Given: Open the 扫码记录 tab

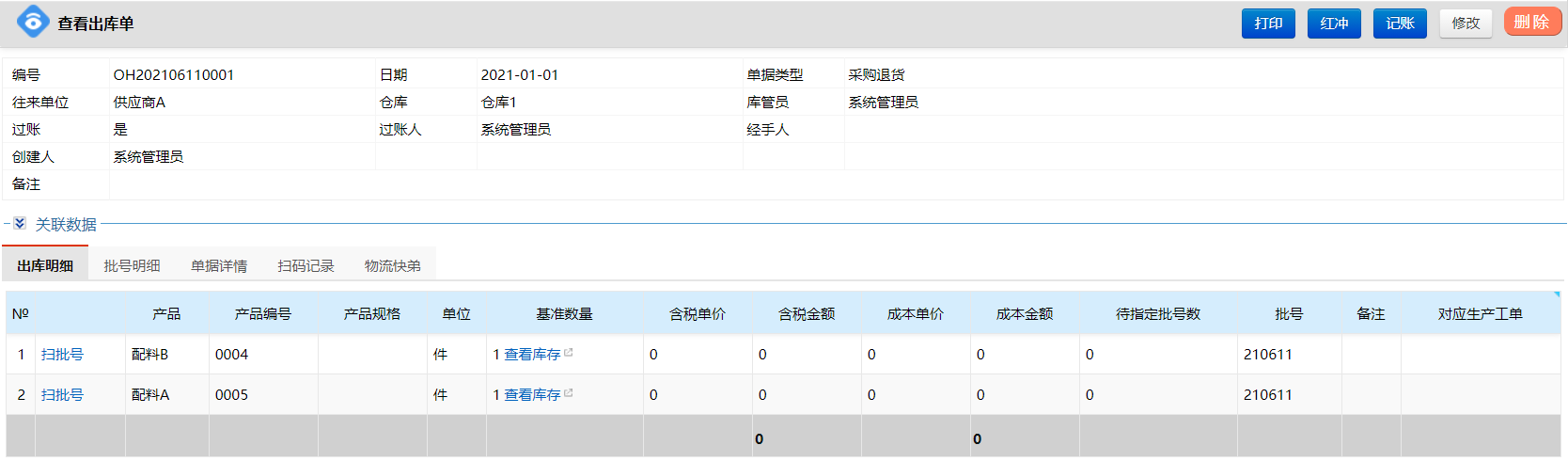Looking at the screenshot, I should click(306, 265).
